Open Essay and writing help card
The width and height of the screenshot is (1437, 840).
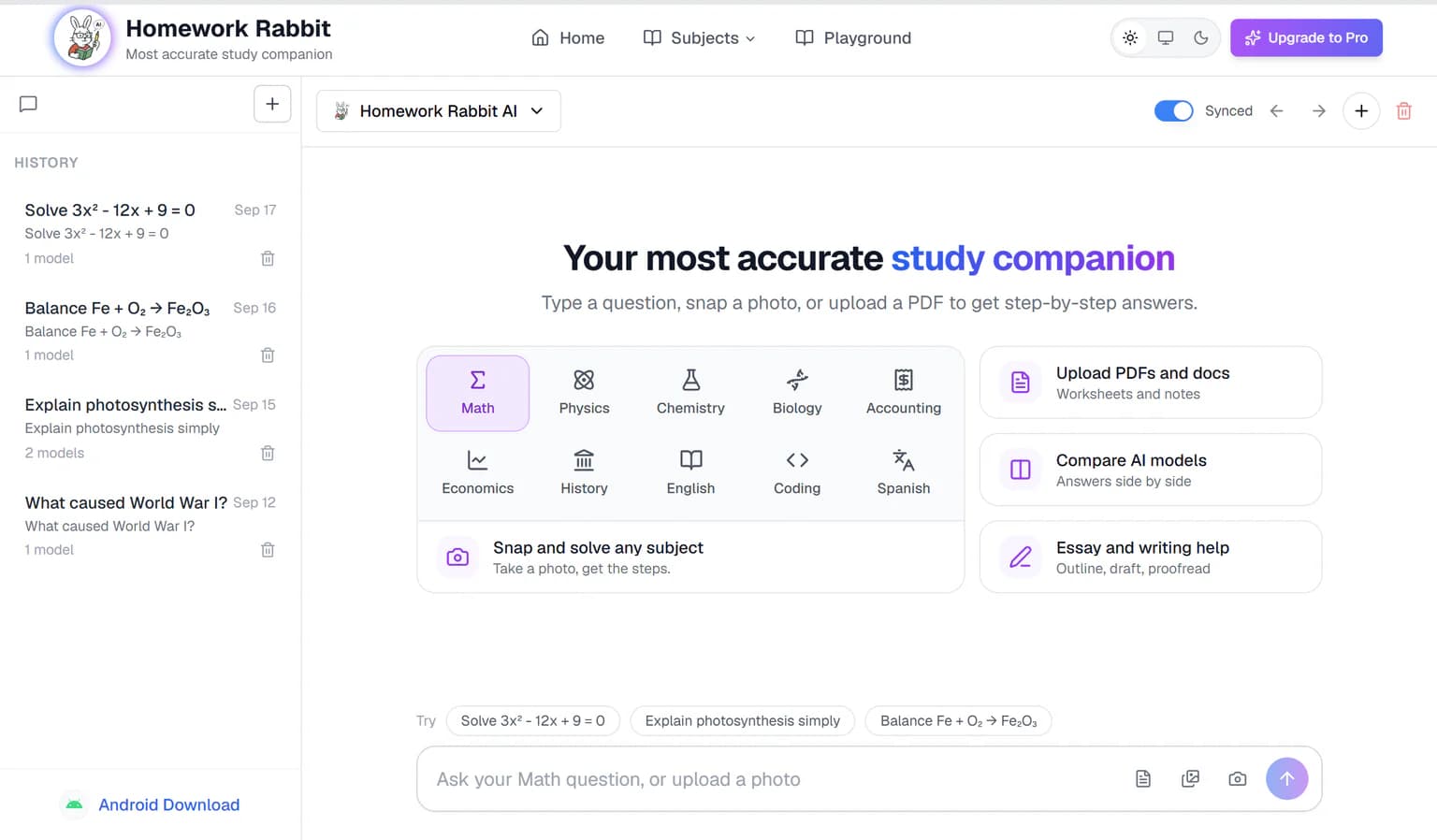pos(1151,558)
